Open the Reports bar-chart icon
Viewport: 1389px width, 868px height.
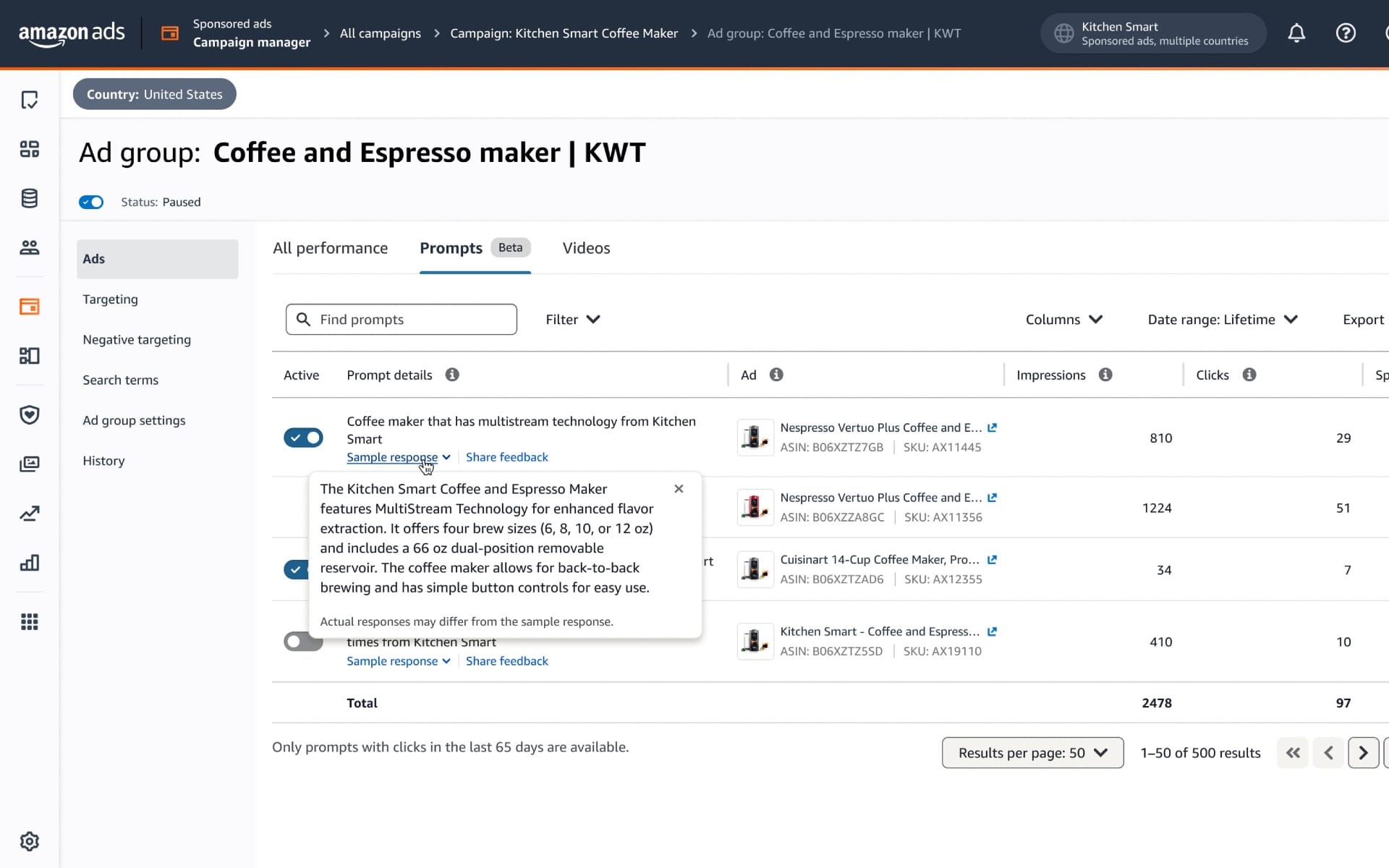[29, 563]
